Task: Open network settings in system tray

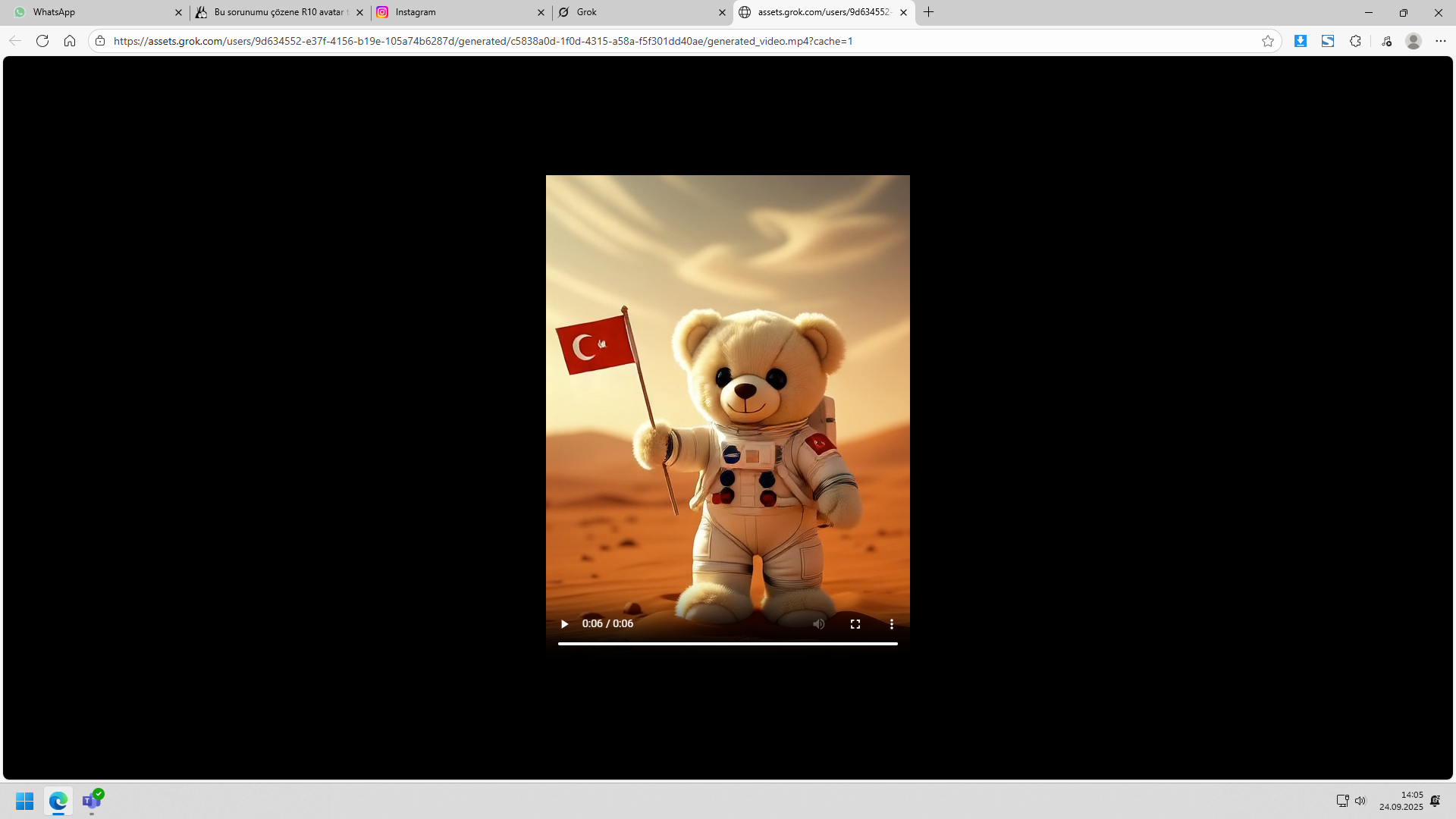Action: click(1342, 801)
